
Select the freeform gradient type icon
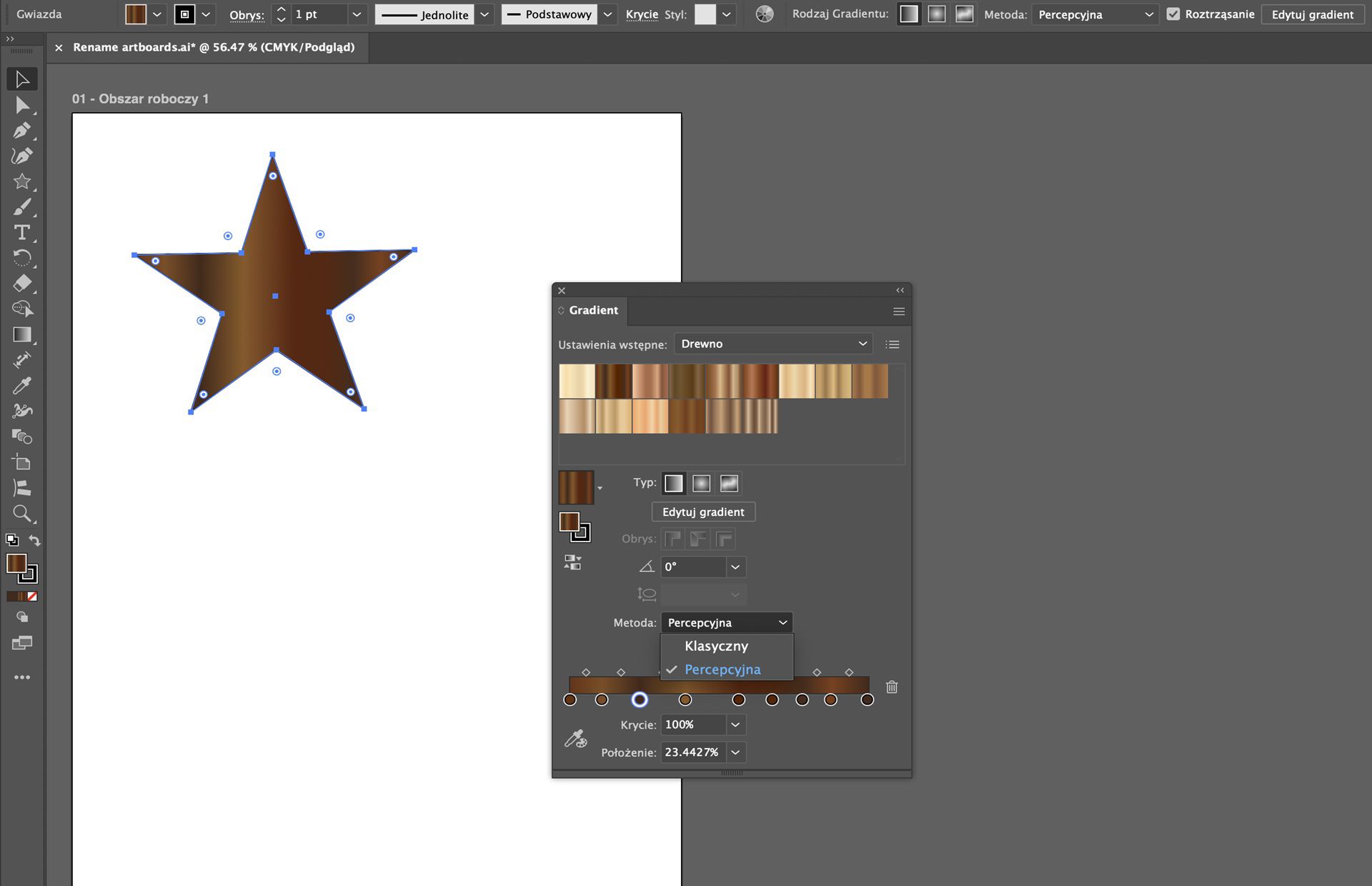[x=728, y=483]
